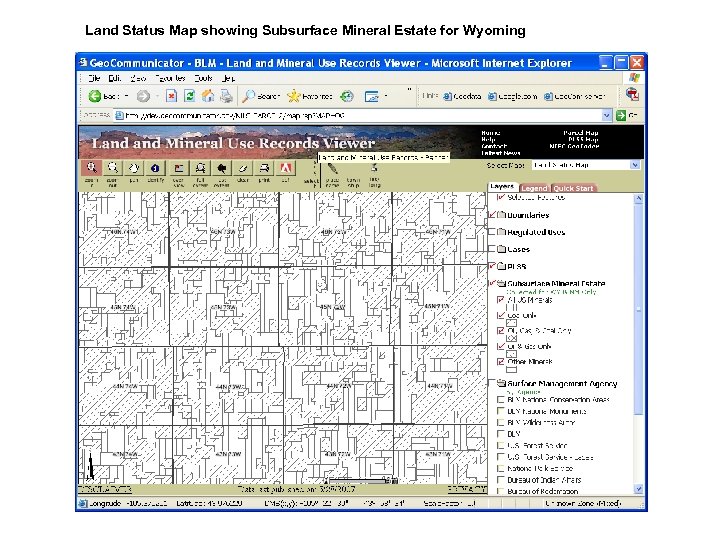The height and width of the screenshot is (540, 720).
Task: Click the print map icon
Action: point(263,168)
